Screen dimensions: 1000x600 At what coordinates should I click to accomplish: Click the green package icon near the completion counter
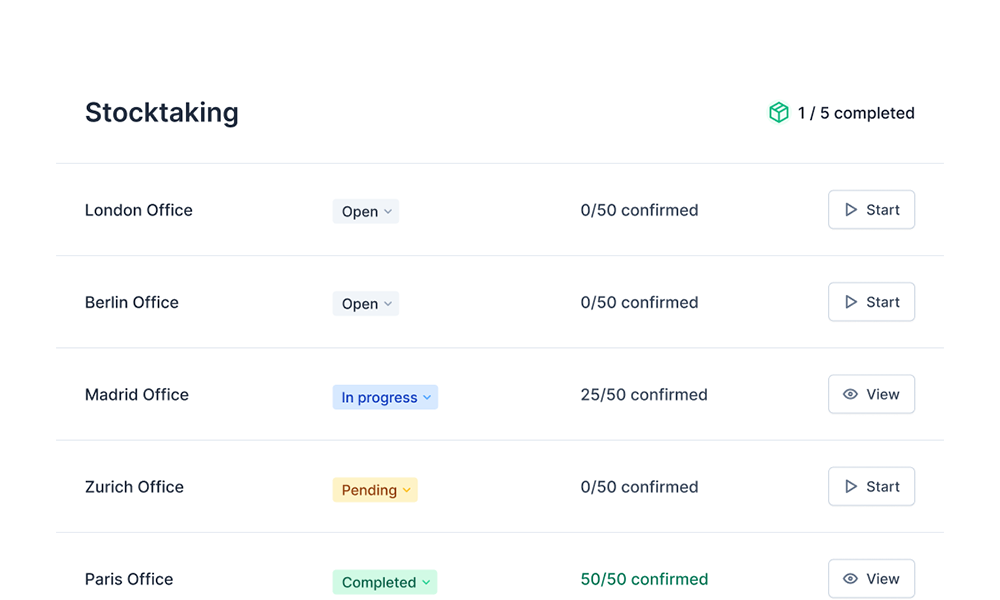(778, 112)
